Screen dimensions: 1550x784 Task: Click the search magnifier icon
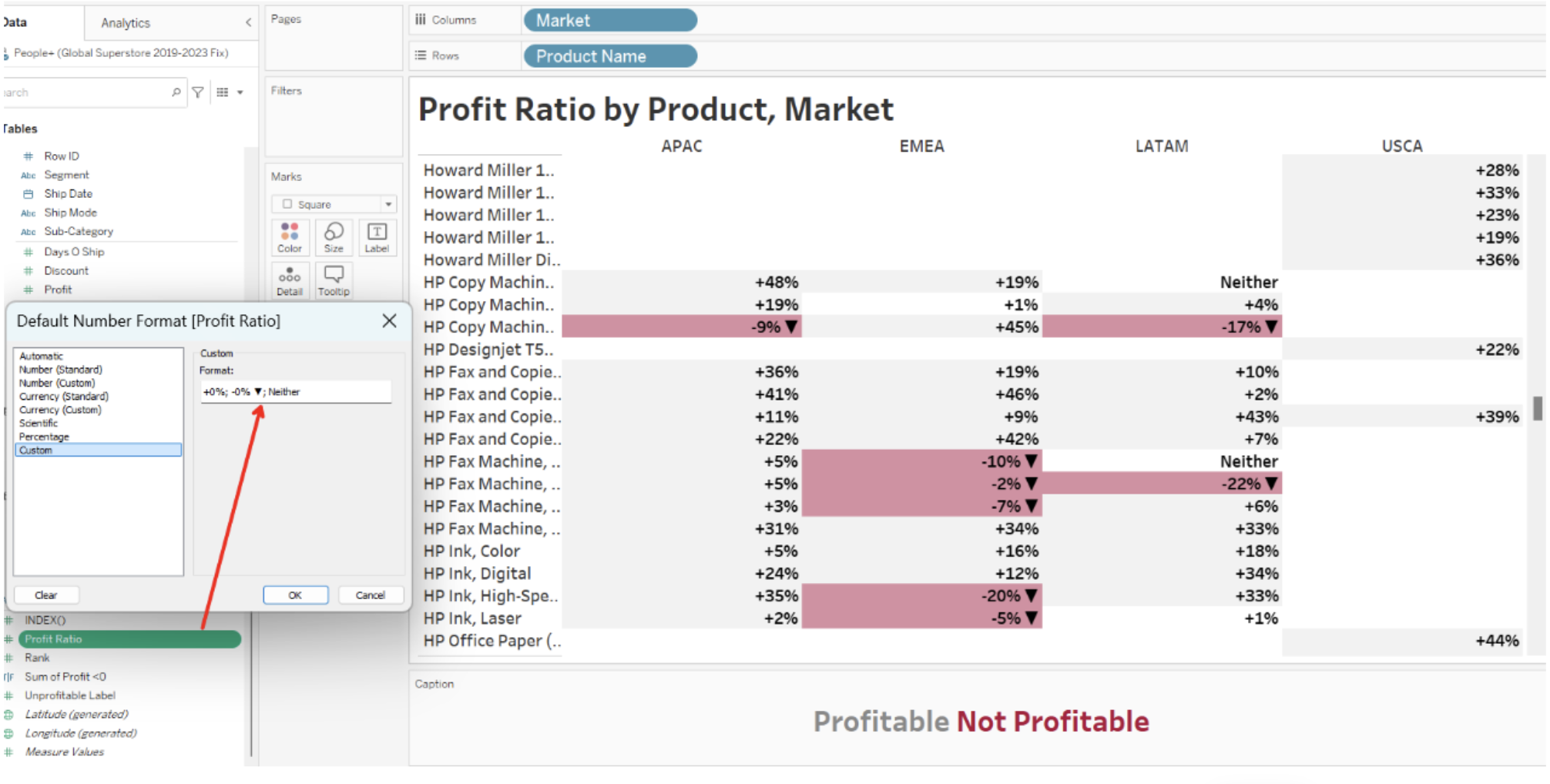[x=176, y=92]
